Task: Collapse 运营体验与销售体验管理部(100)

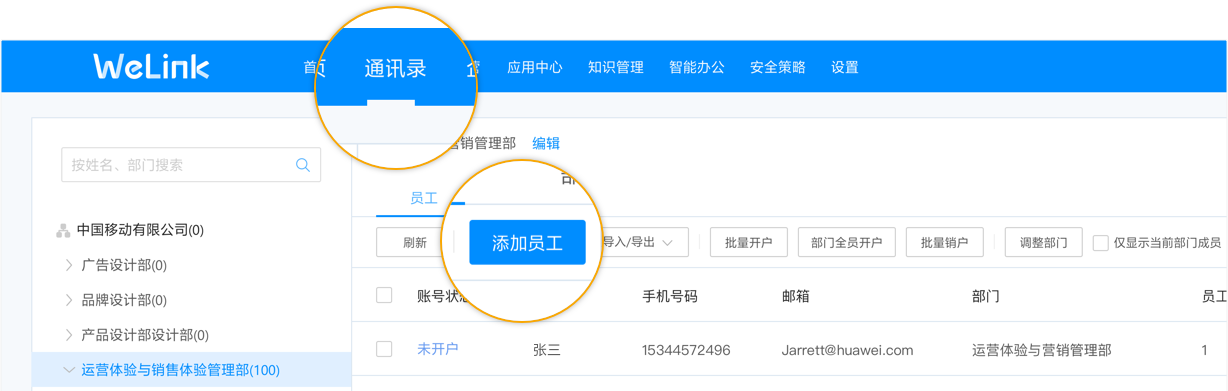Action: coord(69,370)
